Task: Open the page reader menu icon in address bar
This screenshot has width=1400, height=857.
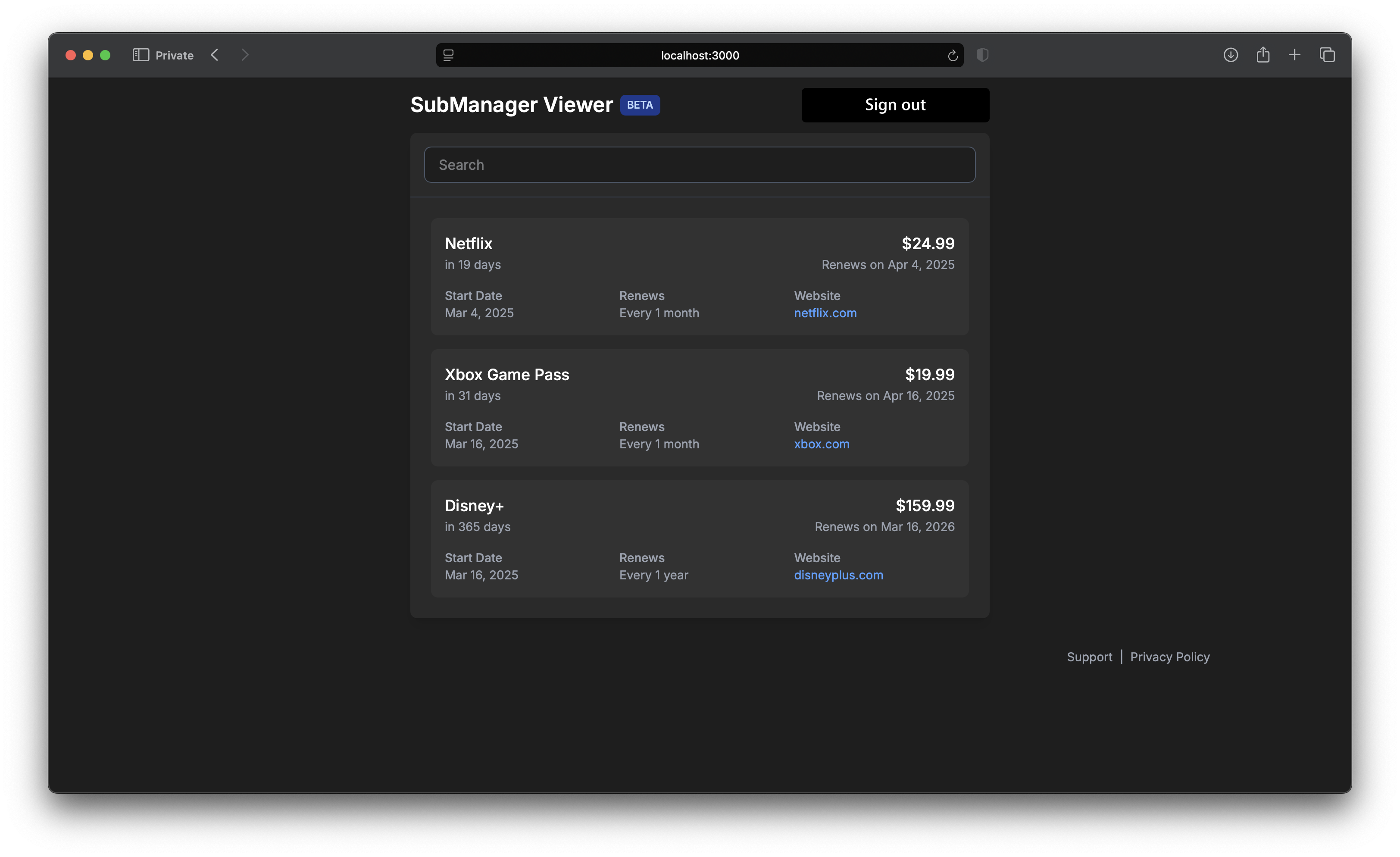Action: (448, 55)
